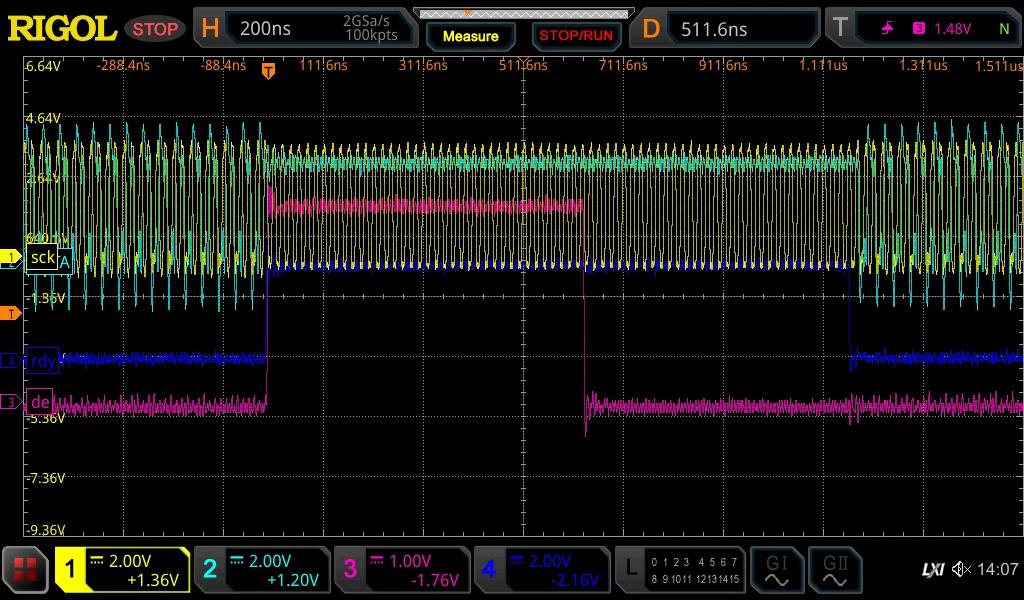Click the orange trigger level marker

10,314
